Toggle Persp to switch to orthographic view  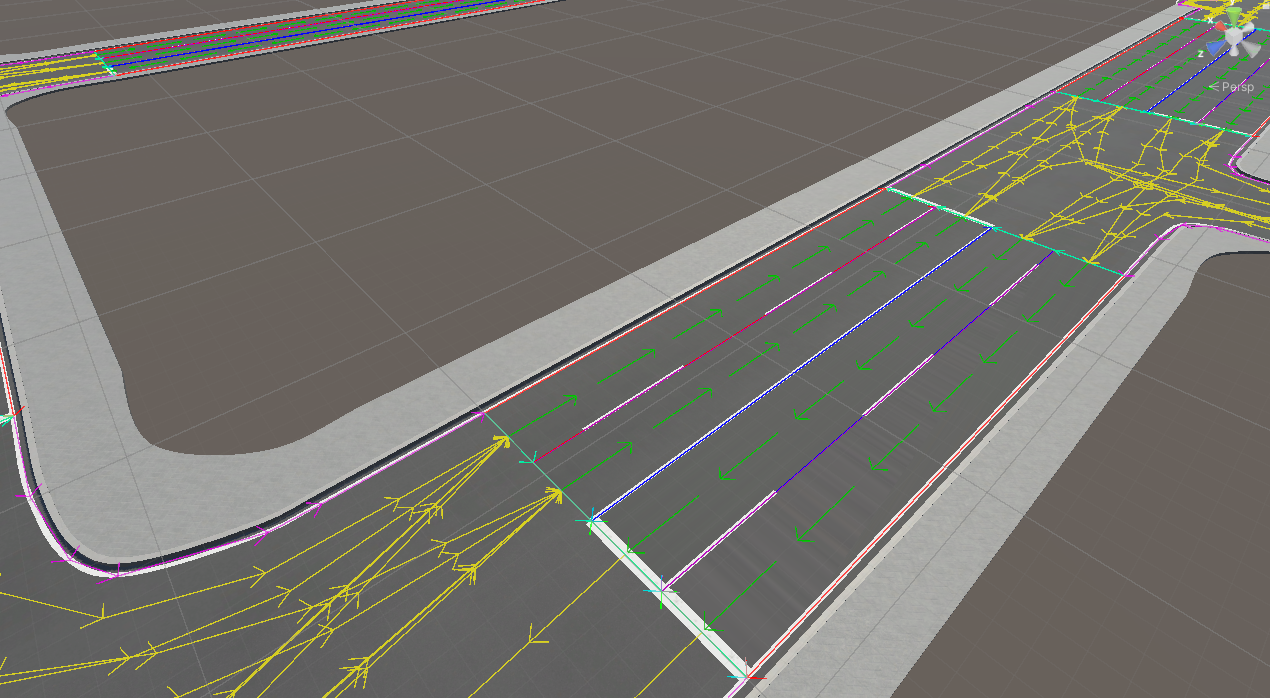click(1238, 87)
